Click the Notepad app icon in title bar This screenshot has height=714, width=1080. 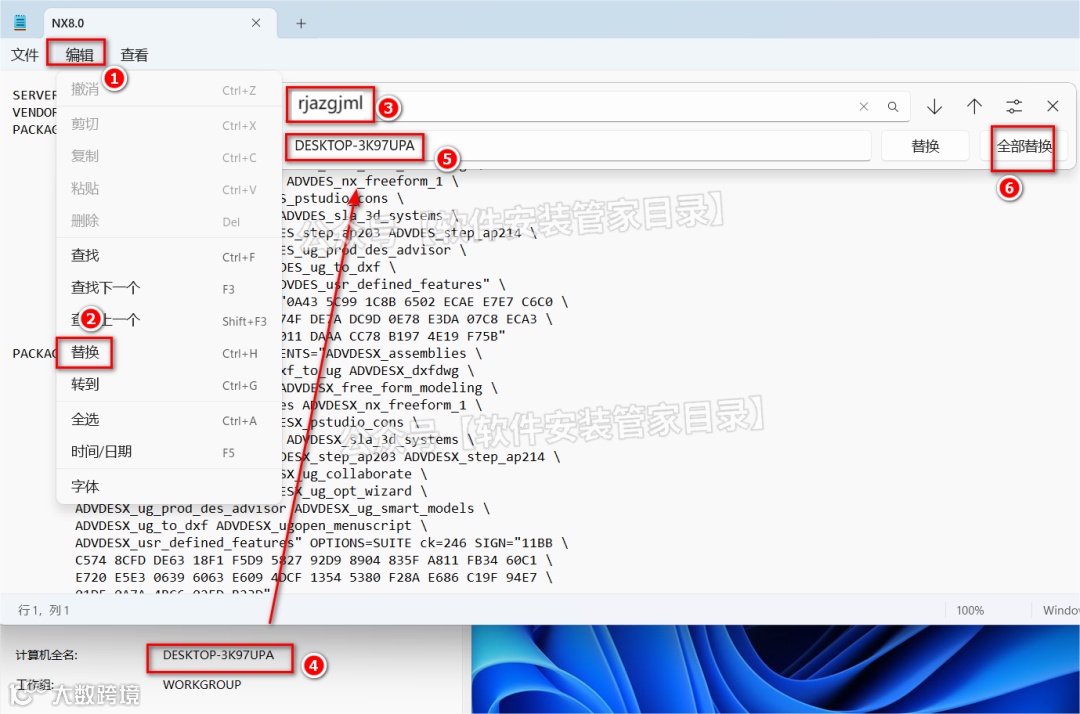pyautogui.click(x=20, y=23)
